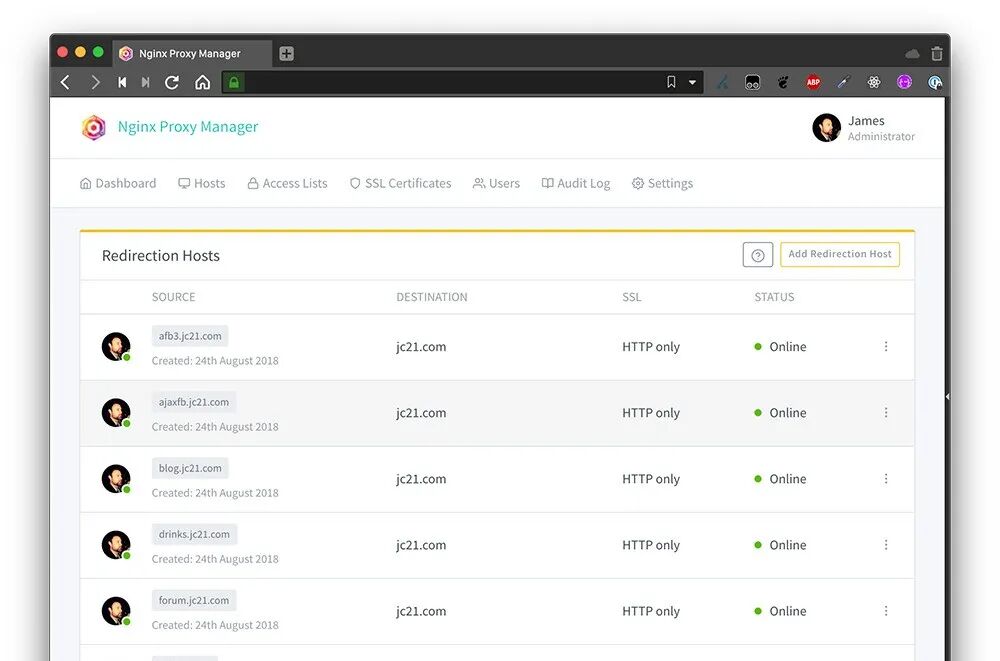Screen dimensions: 1000x661
Task: Click the afb3.jc21.com source tag
Action: point(190,336)
